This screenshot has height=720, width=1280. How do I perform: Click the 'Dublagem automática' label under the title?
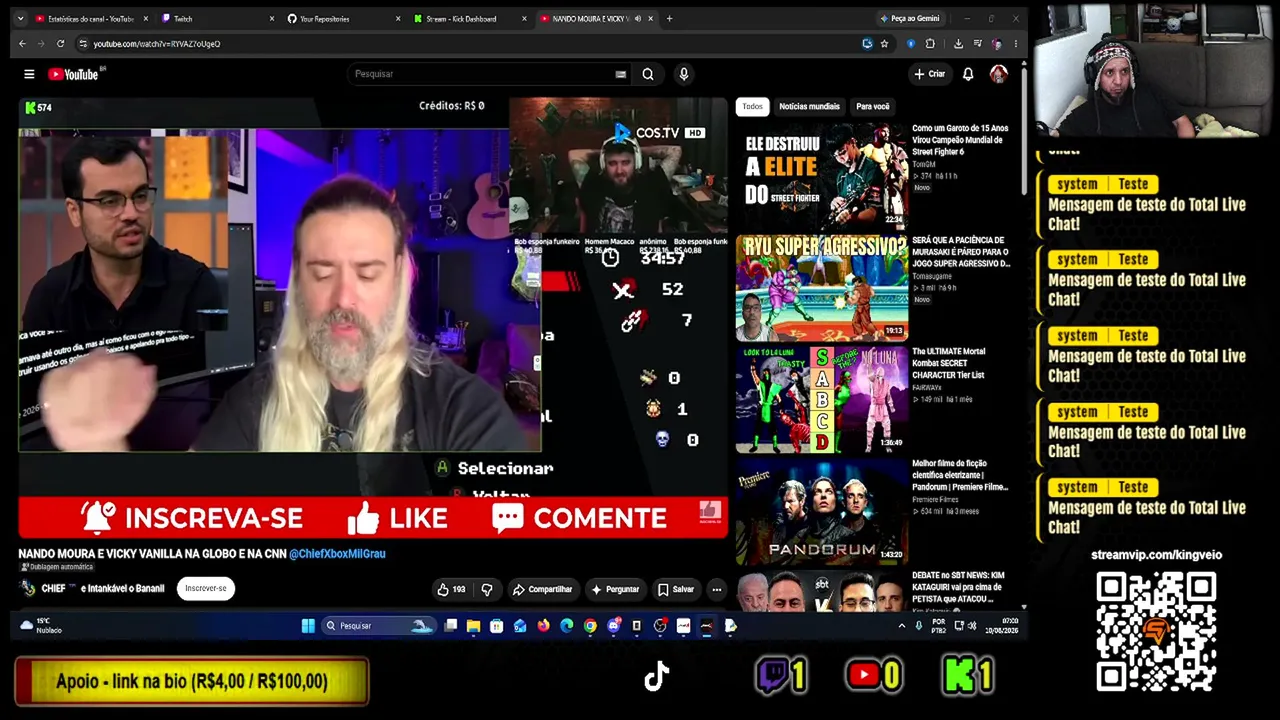coord(58,567)
